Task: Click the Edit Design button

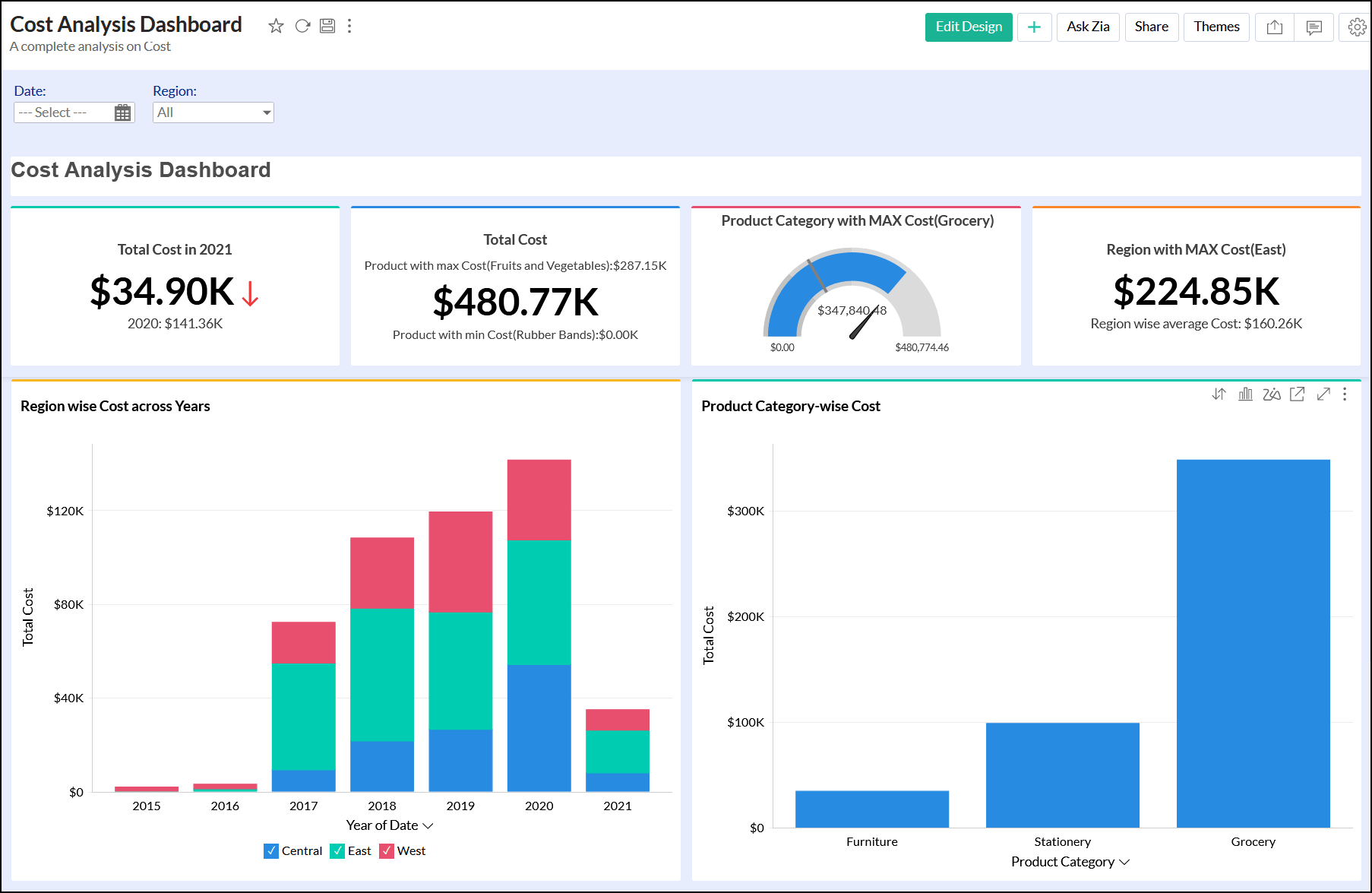Action: pyautogui.click(x=968, y=27)
